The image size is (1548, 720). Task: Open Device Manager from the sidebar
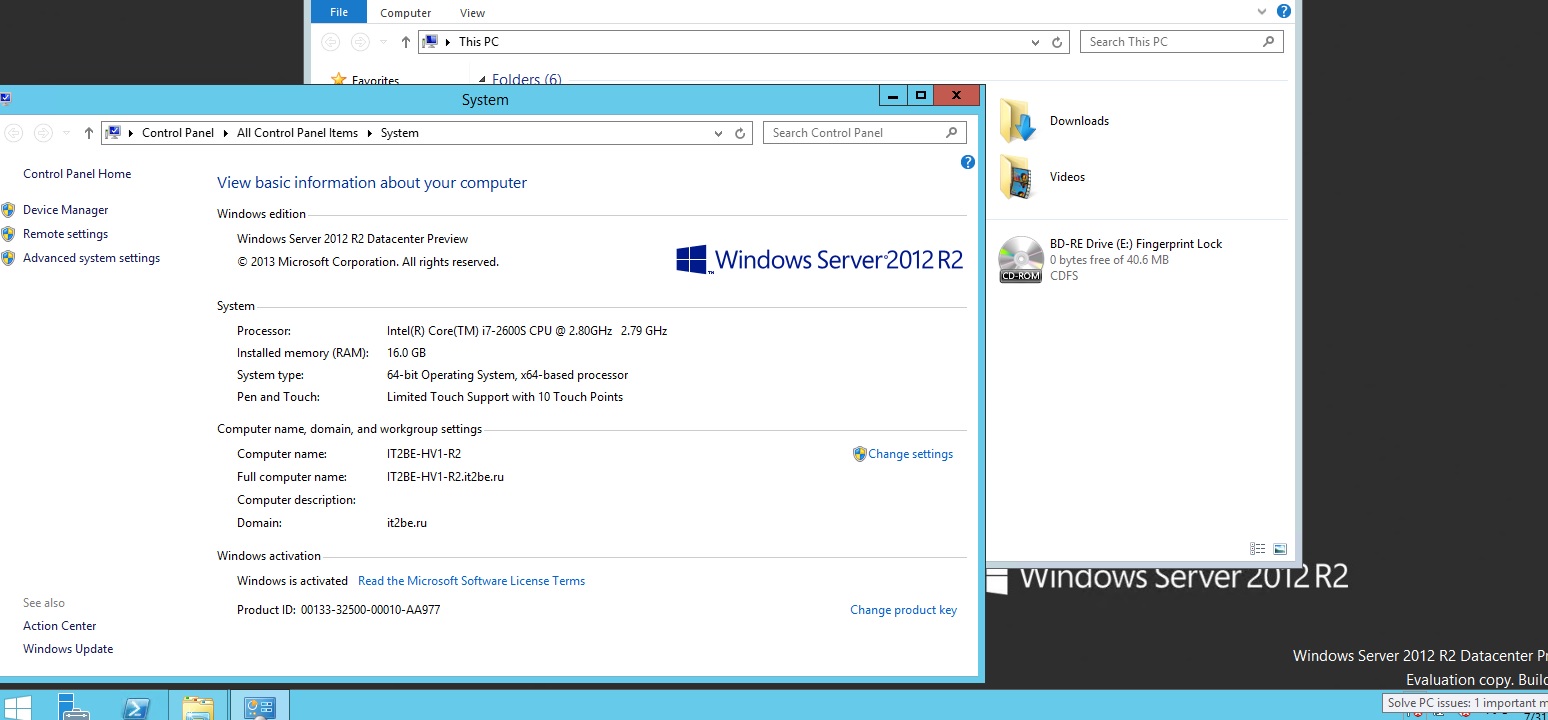[x=65, y=209]
